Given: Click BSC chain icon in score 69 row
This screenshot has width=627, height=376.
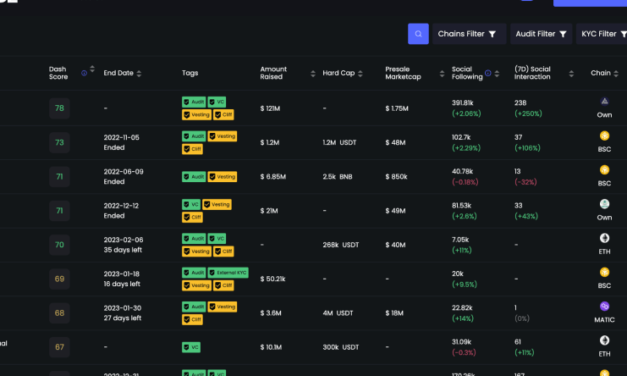Looking at the screenshot, I should point(605,272).
